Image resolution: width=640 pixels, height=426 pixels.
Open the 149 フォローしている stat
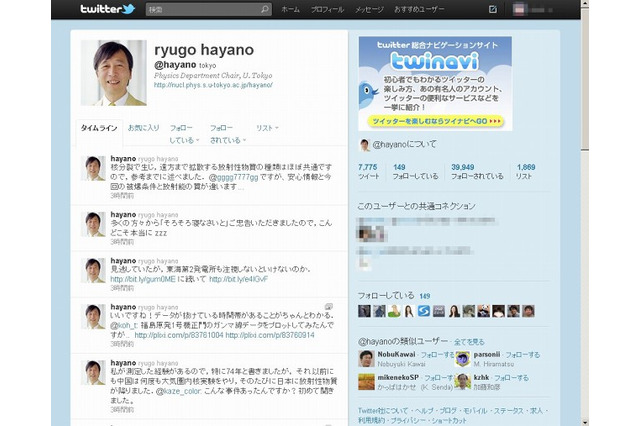pyautogui.click(x=415, y=171)
